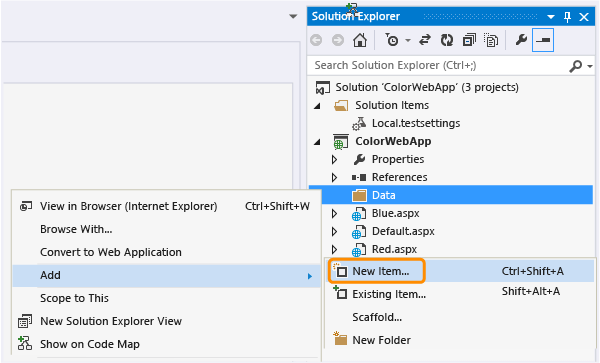This screenshot has width=600, height=363.
Task: Collapse the ColorWebApp project node
Action: click(317, 142)
